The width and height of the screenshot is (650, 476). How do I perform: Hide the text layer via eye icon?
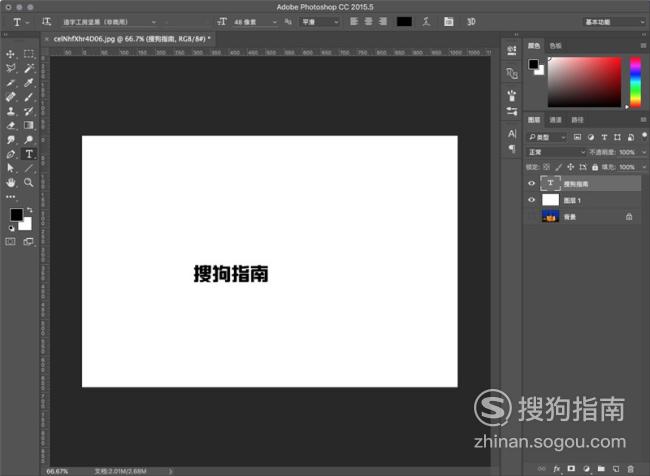(x=531, y=183)
